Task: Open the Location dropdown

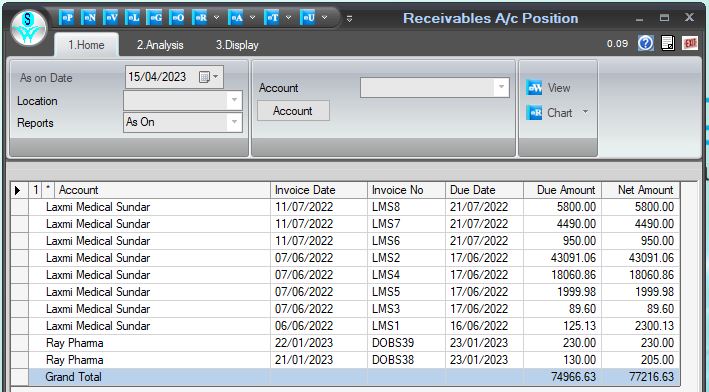Action: point(234,100)
